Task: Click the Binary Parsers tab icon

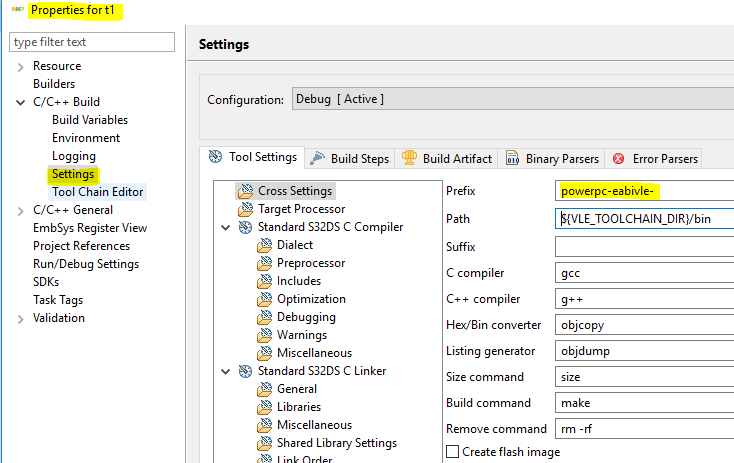Action: 513,158
